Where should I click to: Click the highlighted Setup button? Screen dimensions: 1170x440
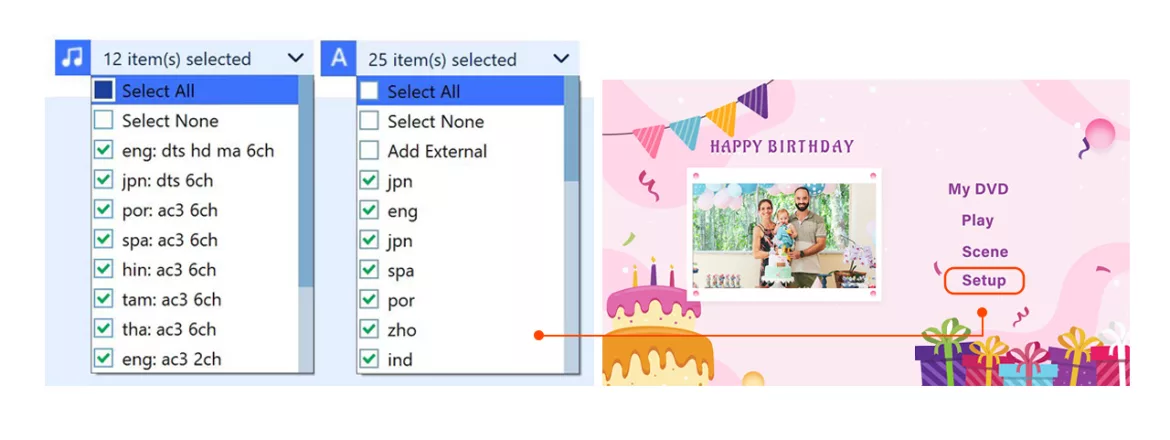point(984,281)
